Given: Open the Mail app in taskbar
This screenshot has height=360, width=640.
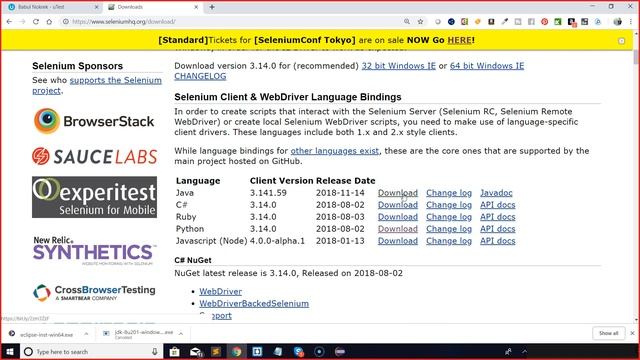Looking at the screenshot, I should [x=196, y=351].
